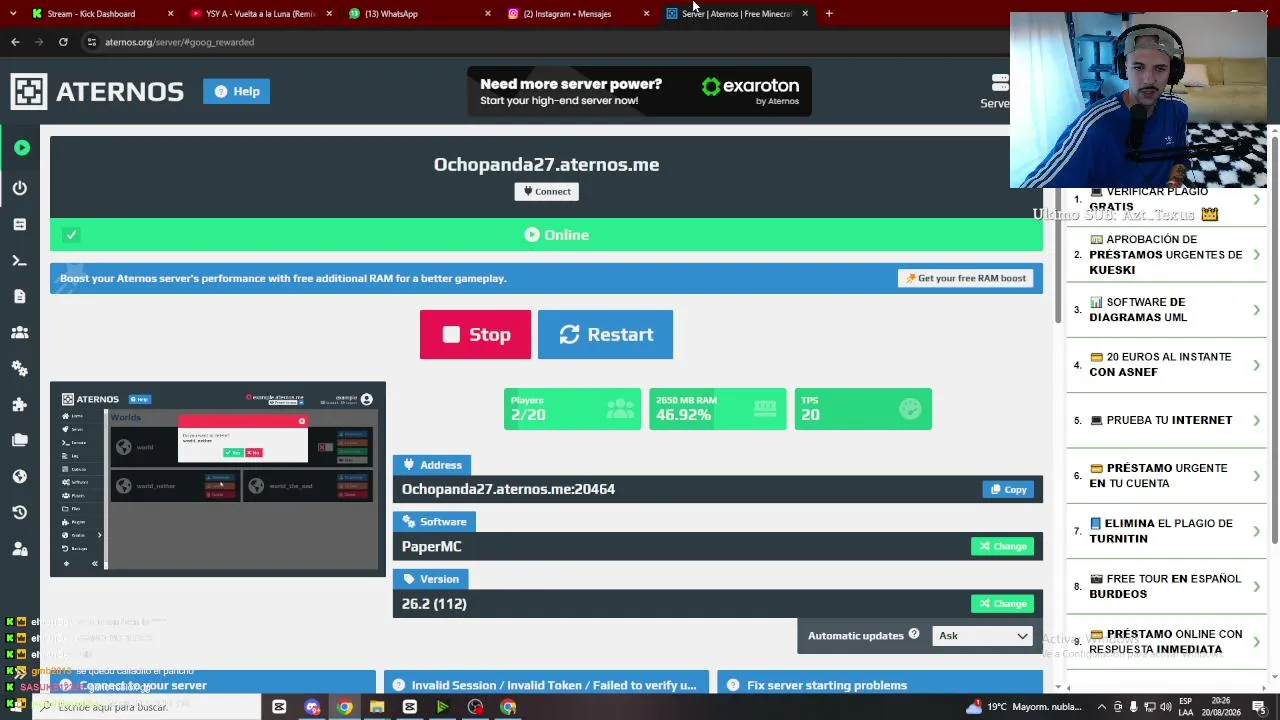The width and height of the screenshot is (1280, 720).
Task: Open the green play-arrow app in the taskbar
Action: coord(442,707)
